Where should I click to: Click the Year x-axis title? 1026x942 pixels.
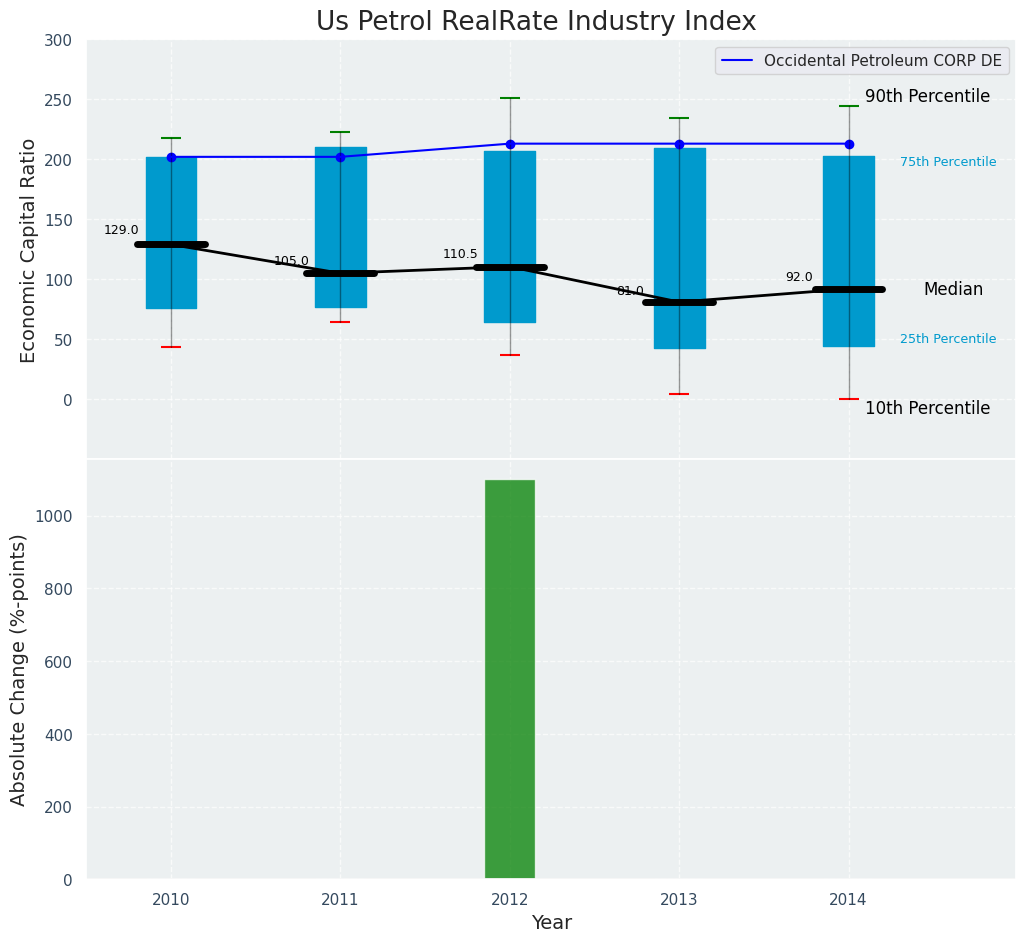click(x=551, y=923)
